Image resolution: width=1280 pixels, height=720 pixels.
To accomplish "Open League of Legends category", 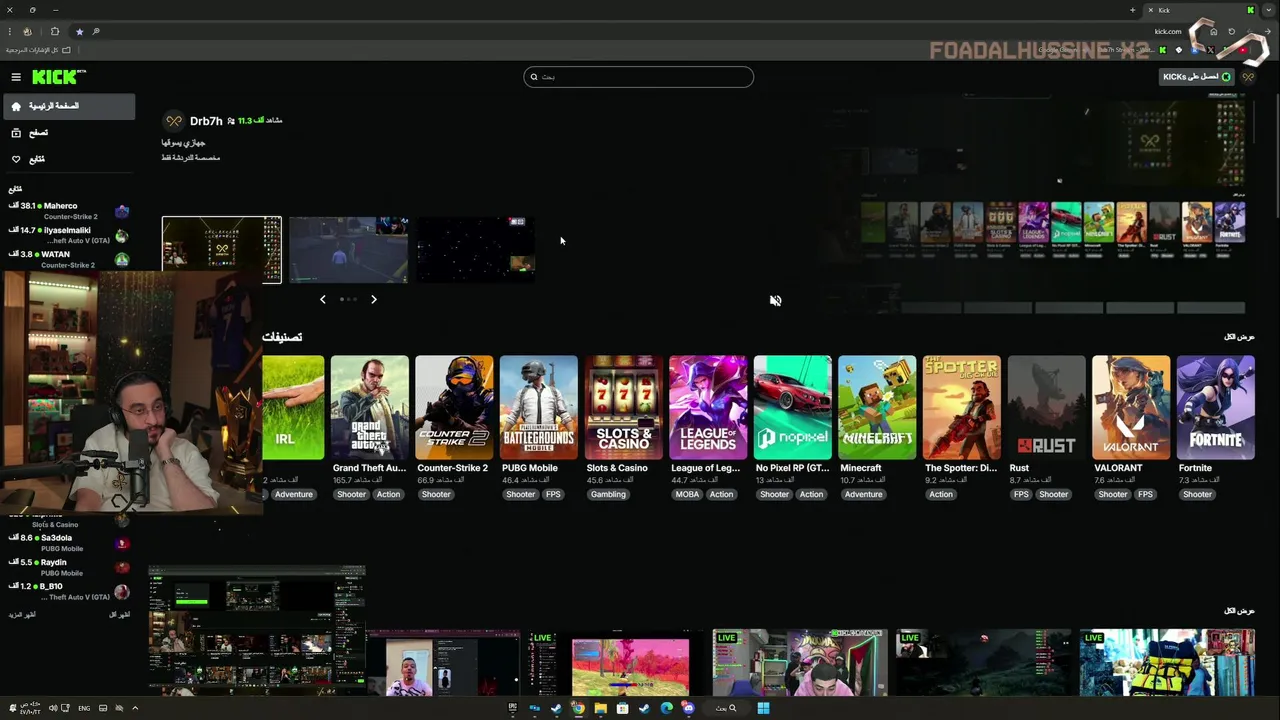I will (708, 407).
